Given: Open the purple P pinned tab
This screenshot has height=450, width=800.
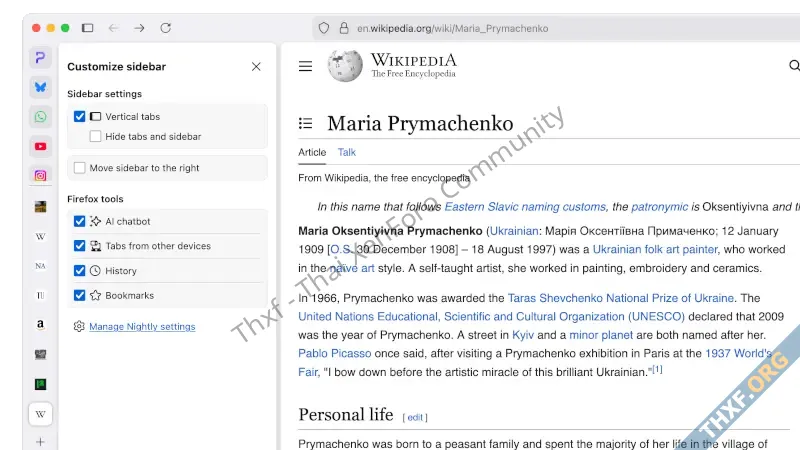Looking at the screenshot, I should (40, 58).
